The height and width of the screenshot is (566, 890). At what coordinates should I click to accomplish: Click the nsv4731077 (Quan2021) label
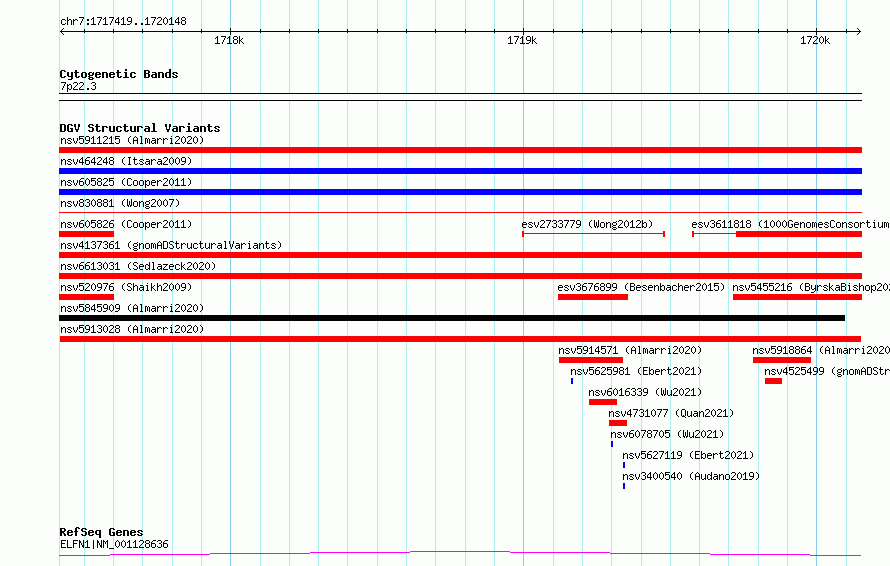(x=671, y=413)
